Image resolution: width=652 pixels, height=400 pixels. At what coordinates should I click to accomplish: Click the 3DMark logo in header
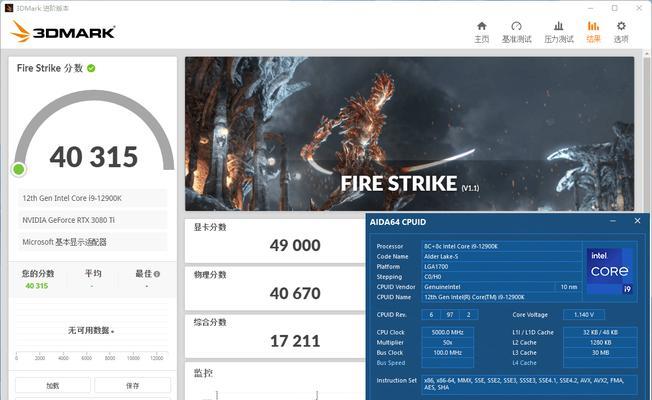pos(62,32)
